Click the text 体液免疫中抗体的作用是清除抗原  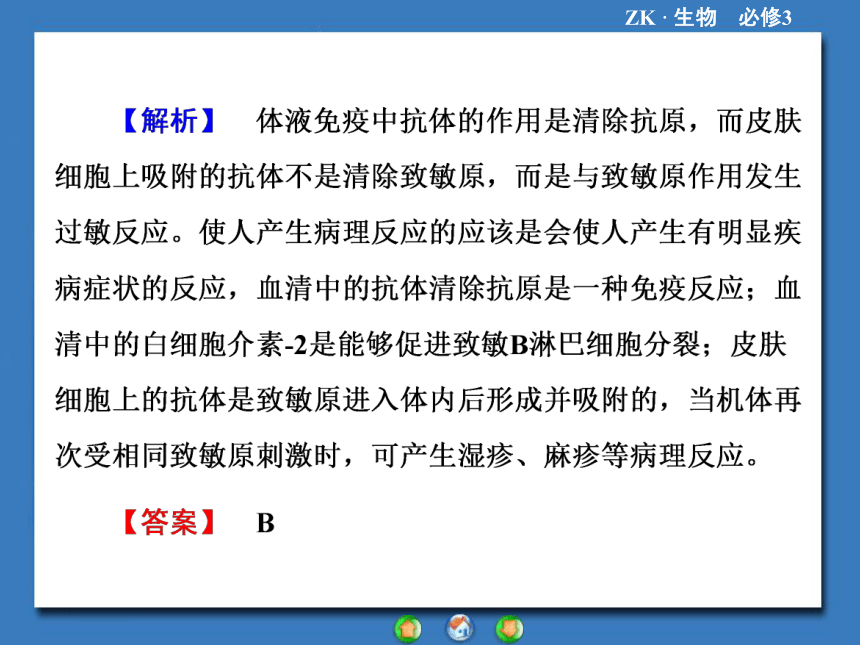(471, 121)
